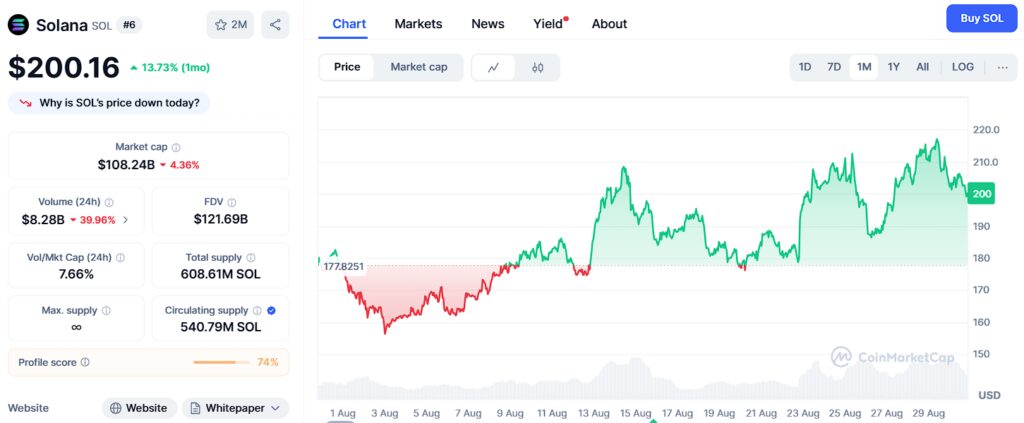This screenshot has width=1024, height=423.
Task: Open the chart more options ellipsis
Action: click(1002, 67)
